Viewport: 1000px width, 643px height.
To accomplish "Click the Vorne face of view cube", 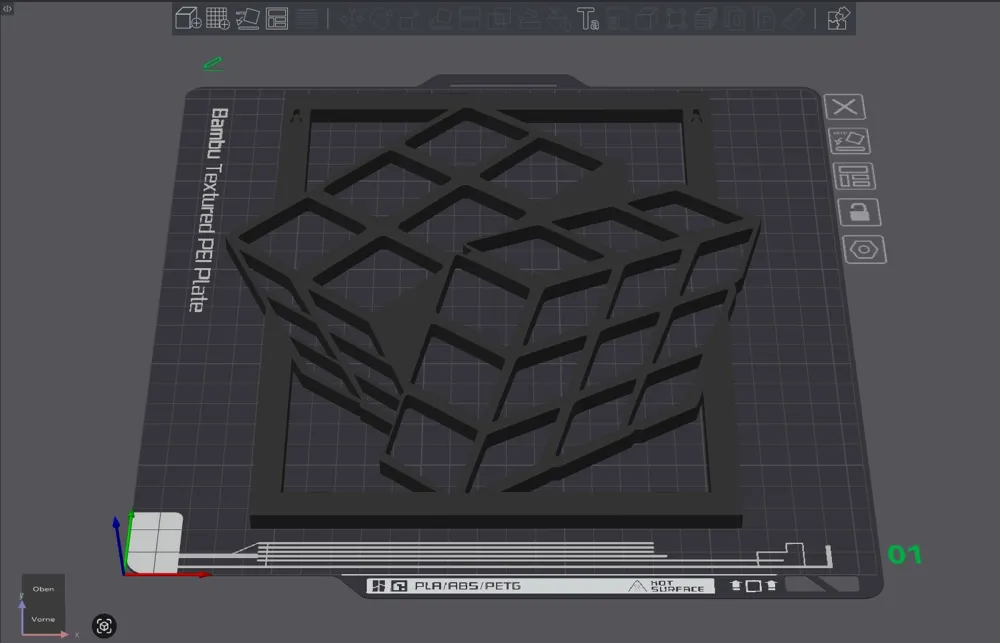I will [43, 619].
